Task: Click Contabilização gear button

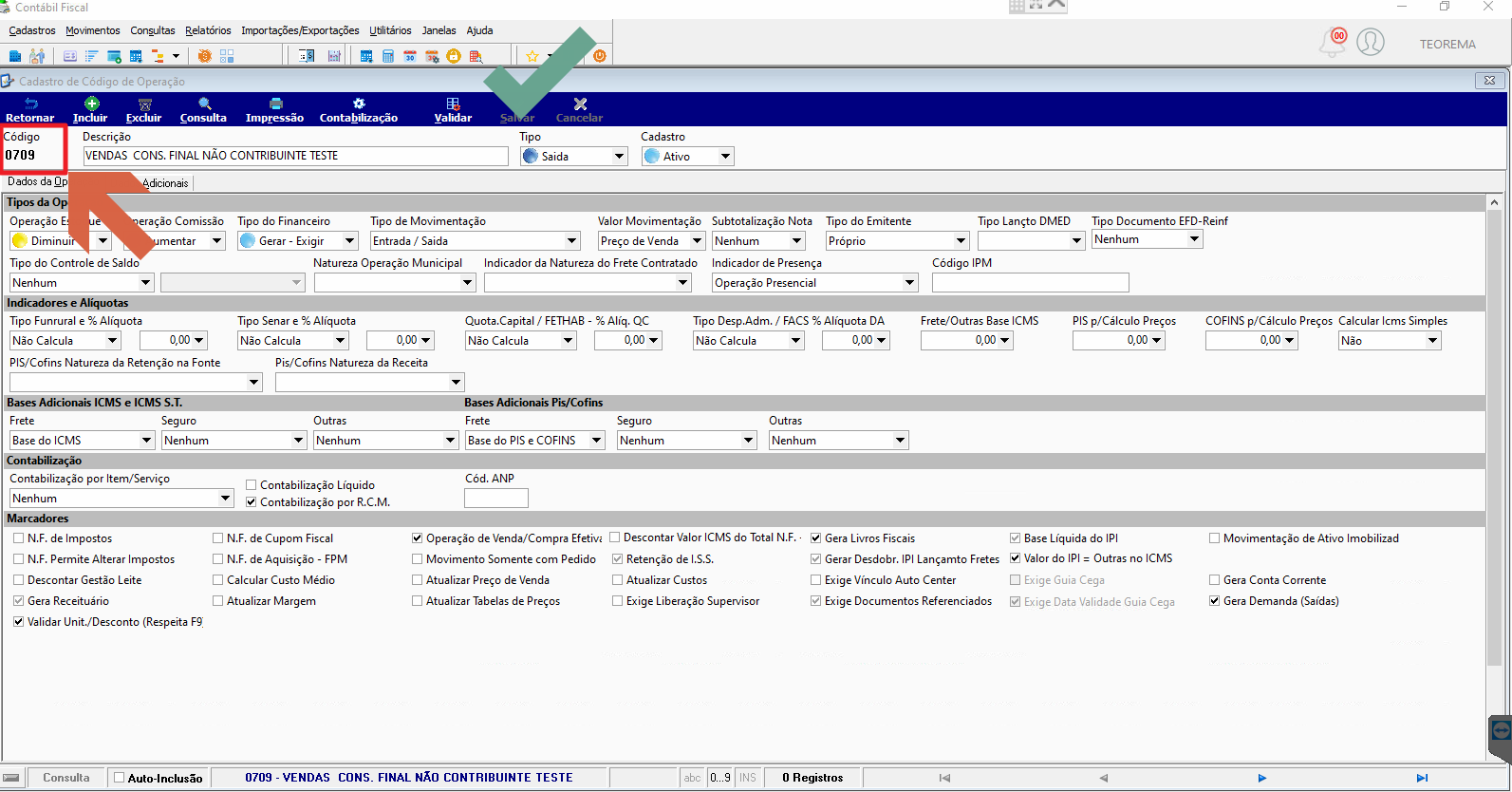Action: pyautogui.click(x=359, y=110)
